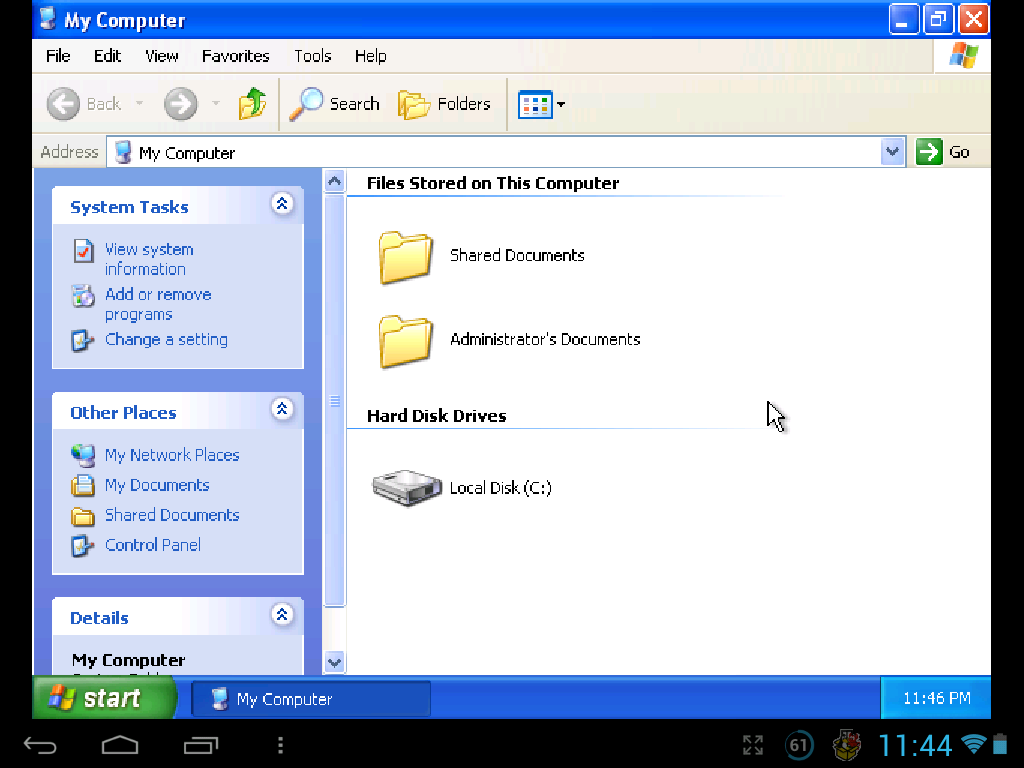Click the Shared Documents label in Other Places
Screen dimensions: 1024x768
point(172,515)
